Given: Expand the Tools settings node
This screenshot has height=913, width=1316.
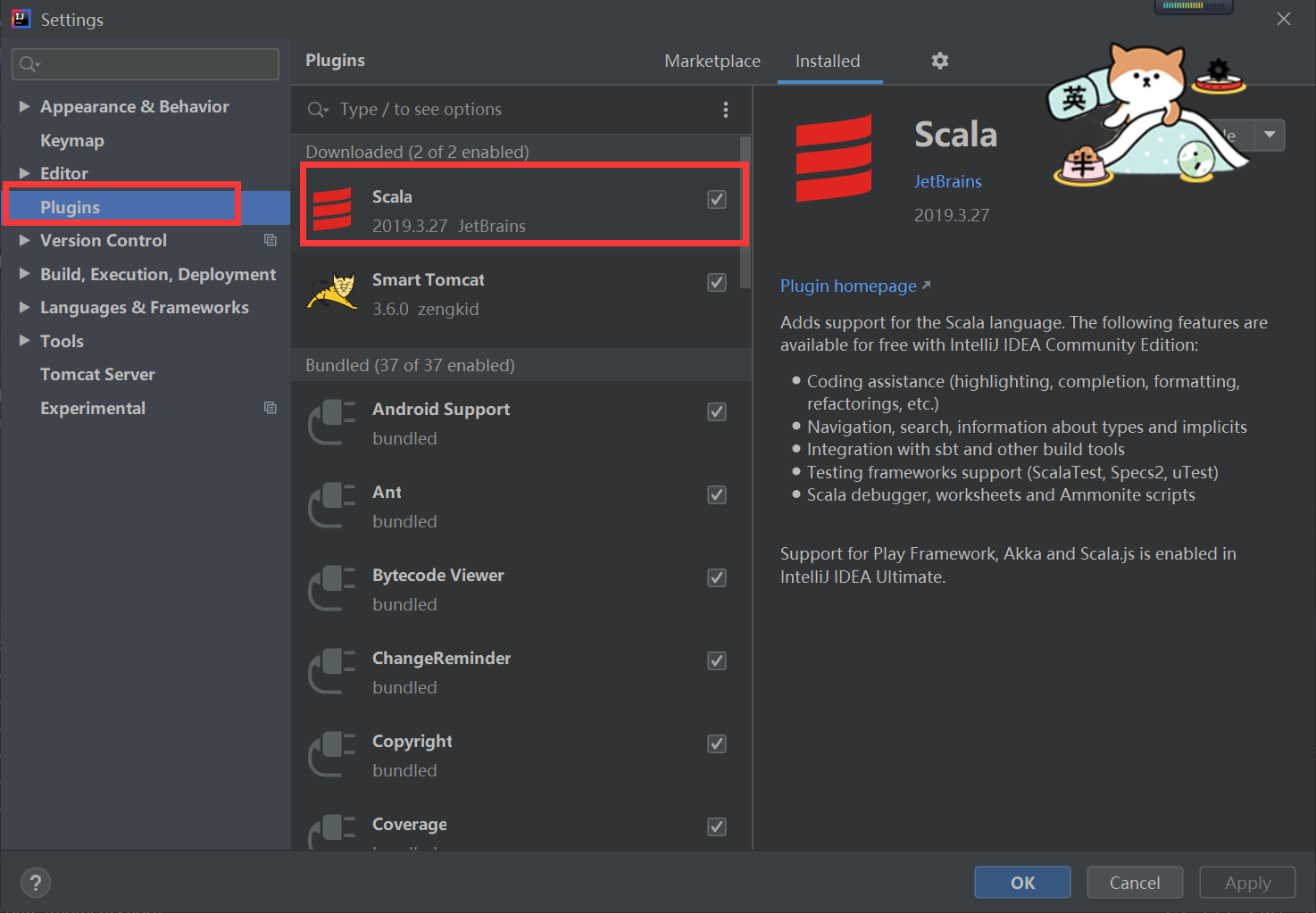Looking at the screenshot, I should pyautogui.click(x=24, y=341).
